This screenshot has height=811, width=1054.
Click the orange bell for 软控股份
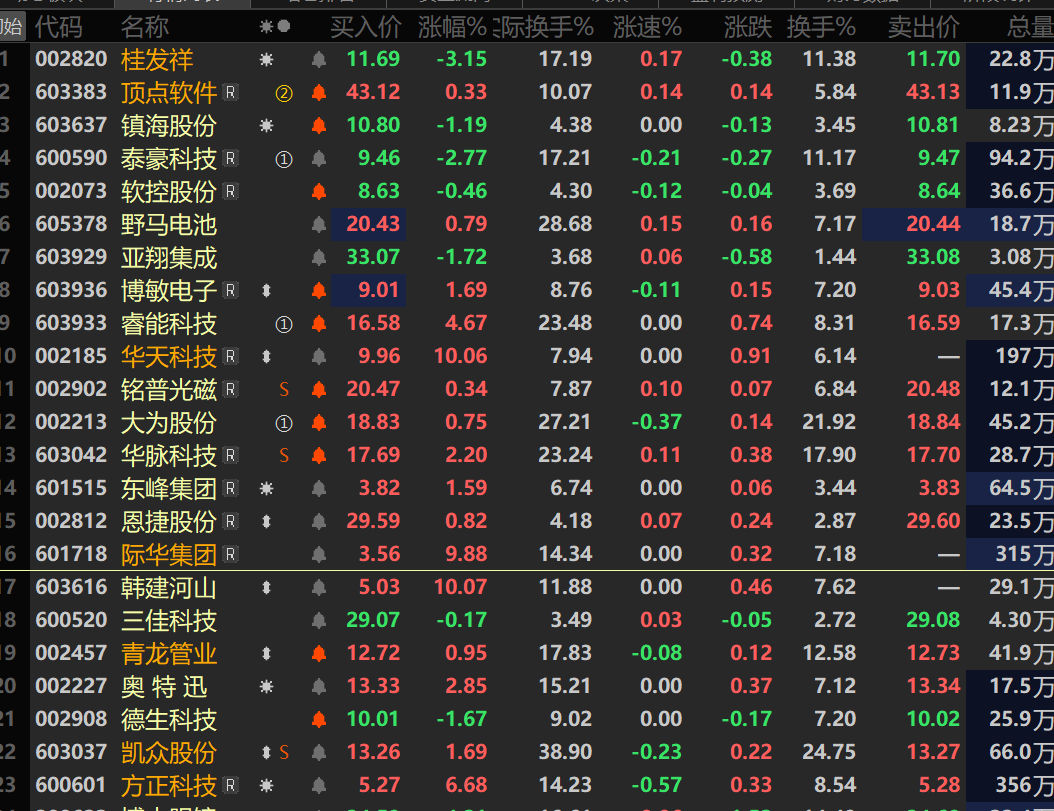click(x=319, y=192)
